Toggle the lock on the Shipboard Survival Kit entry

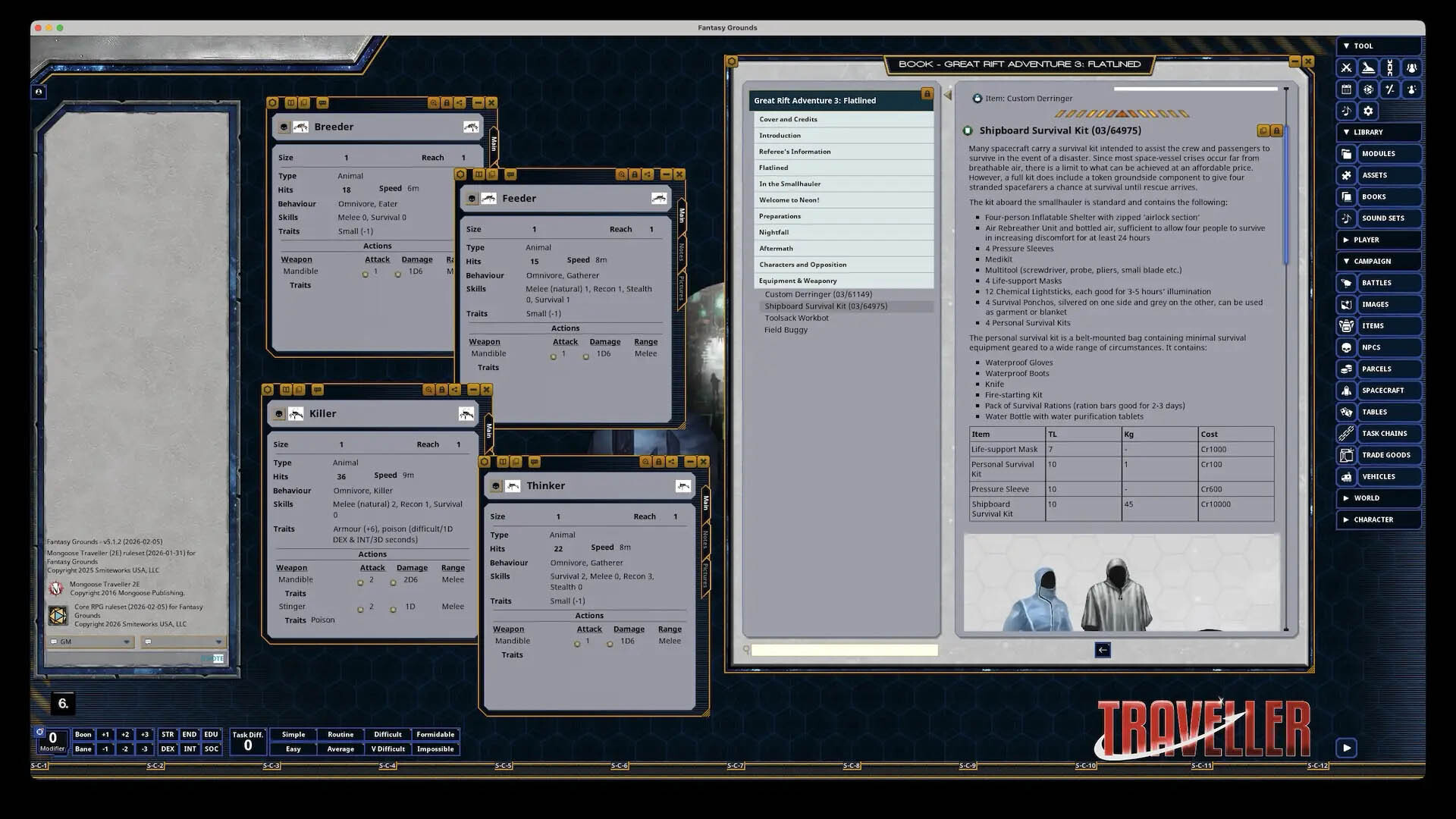[1276, 130]
